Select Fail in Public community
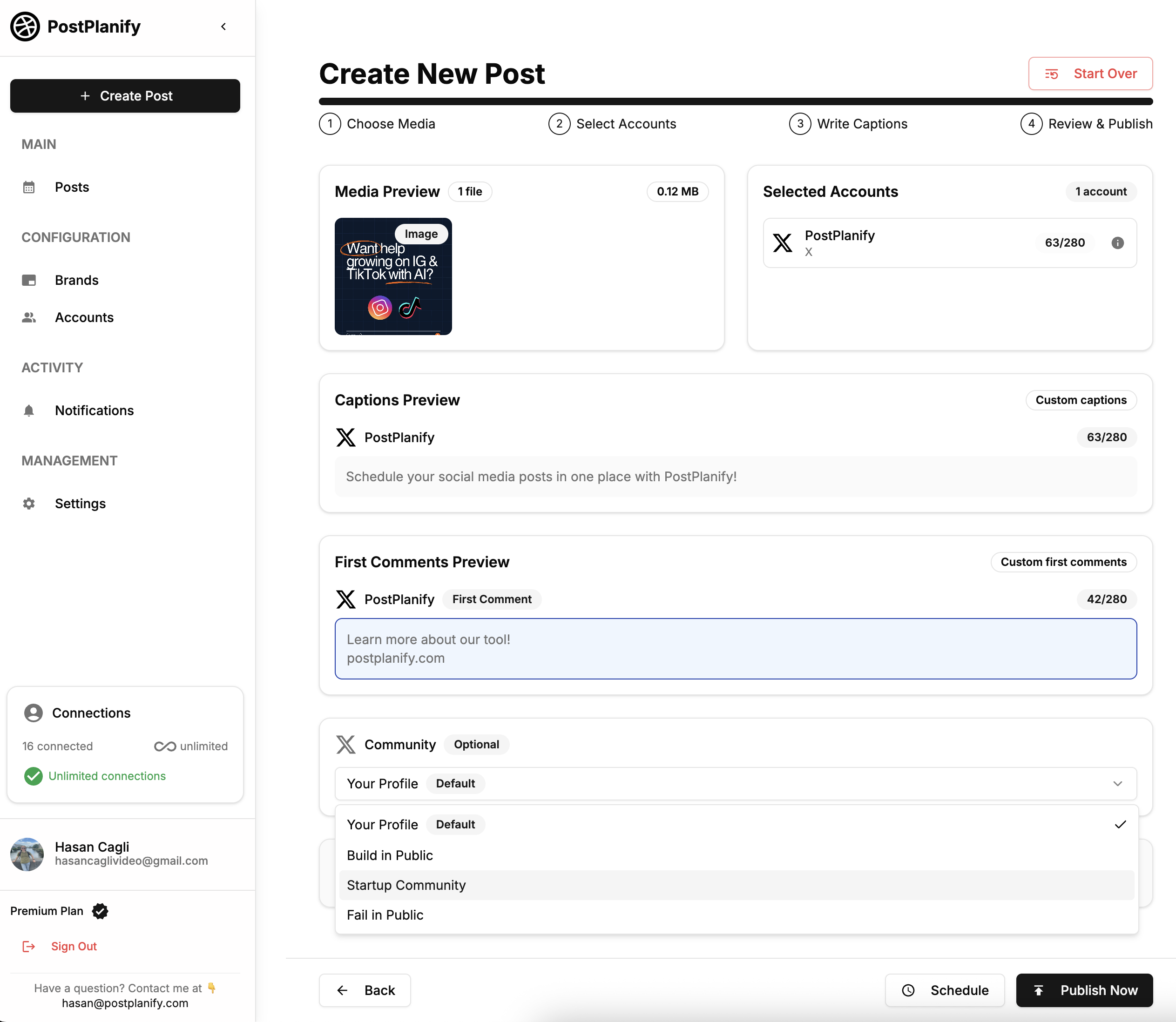The image size is (1176, 1022). (x=736, y=915)
